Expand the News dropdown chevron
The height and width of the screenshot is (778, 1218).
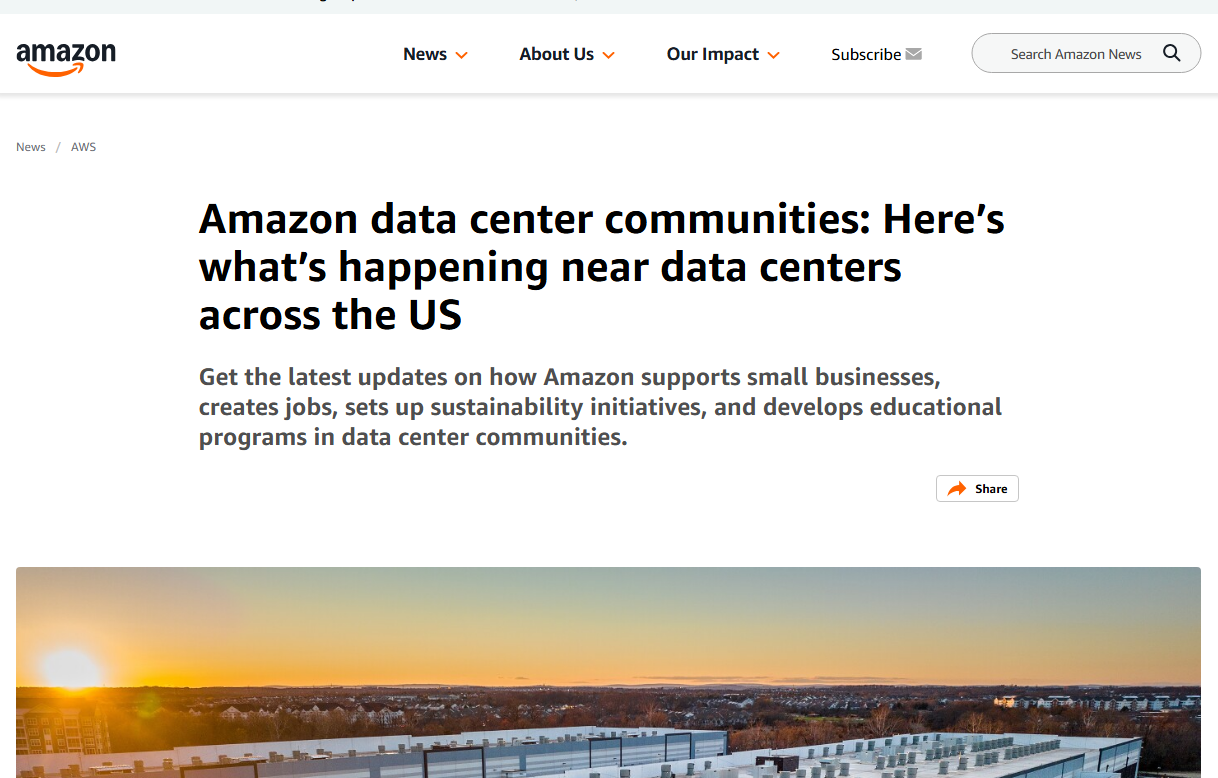461,55
